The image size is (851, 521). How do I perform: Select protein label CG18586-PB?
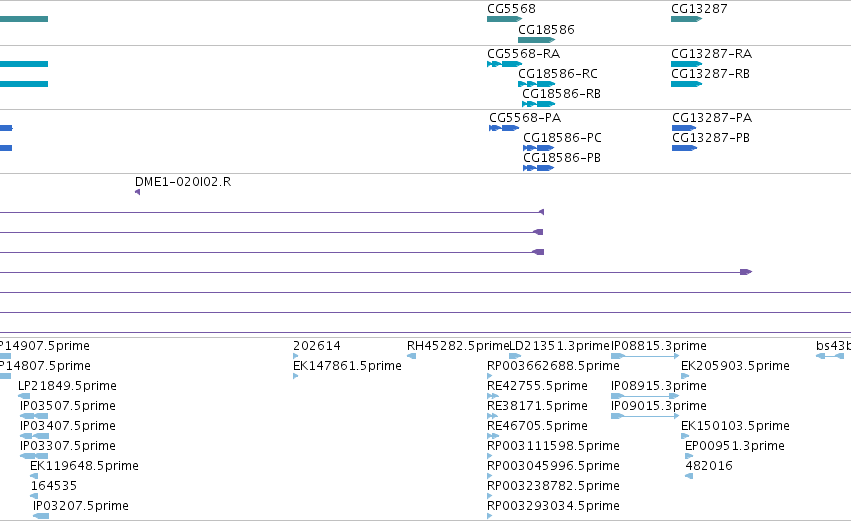[562, 158]
